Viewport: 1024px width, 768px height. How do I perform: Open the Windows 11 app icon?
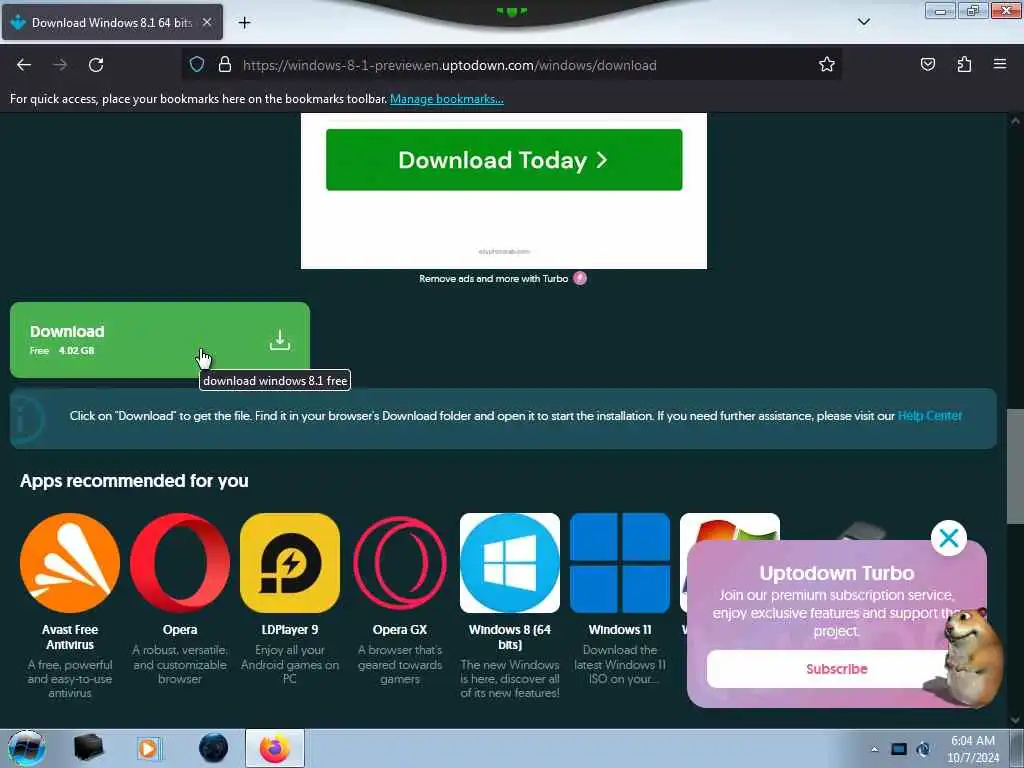pos(620,563)
